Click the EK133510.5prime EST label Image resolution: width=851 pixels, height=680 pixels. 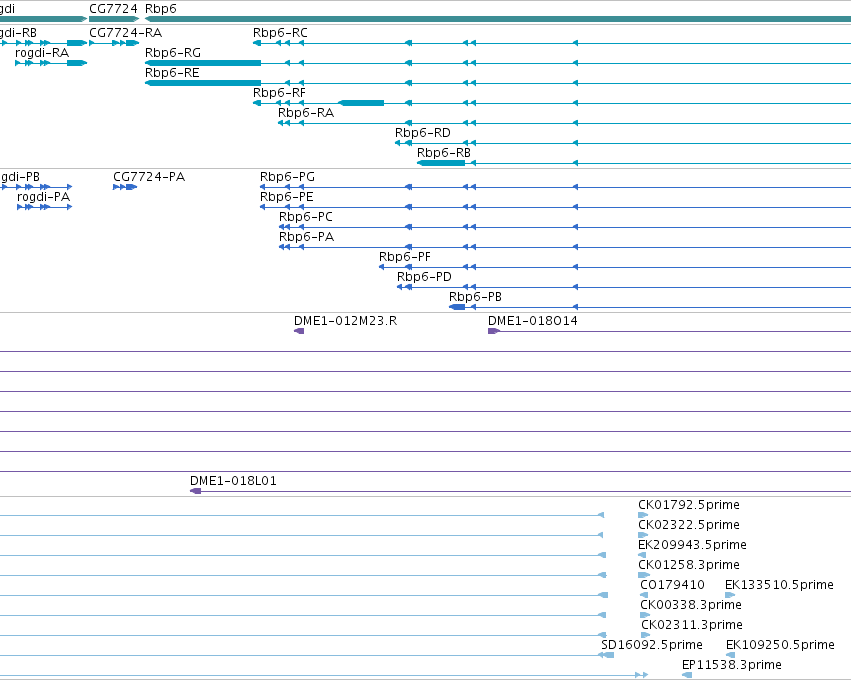coord(779,585)
